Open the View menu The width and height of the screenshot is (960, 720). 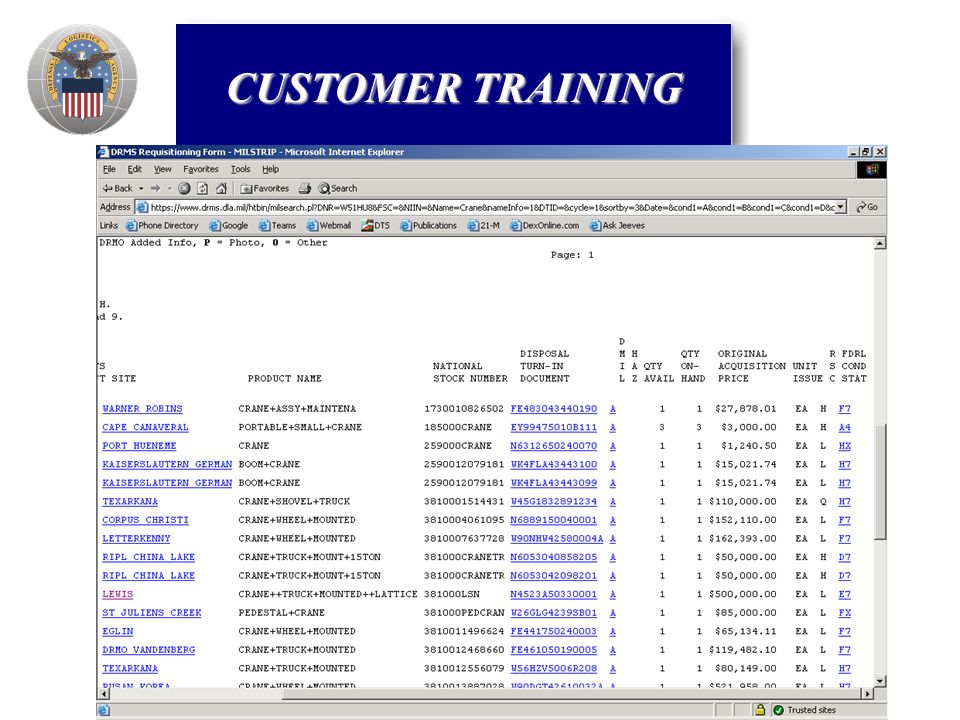[x=162, y=169]
